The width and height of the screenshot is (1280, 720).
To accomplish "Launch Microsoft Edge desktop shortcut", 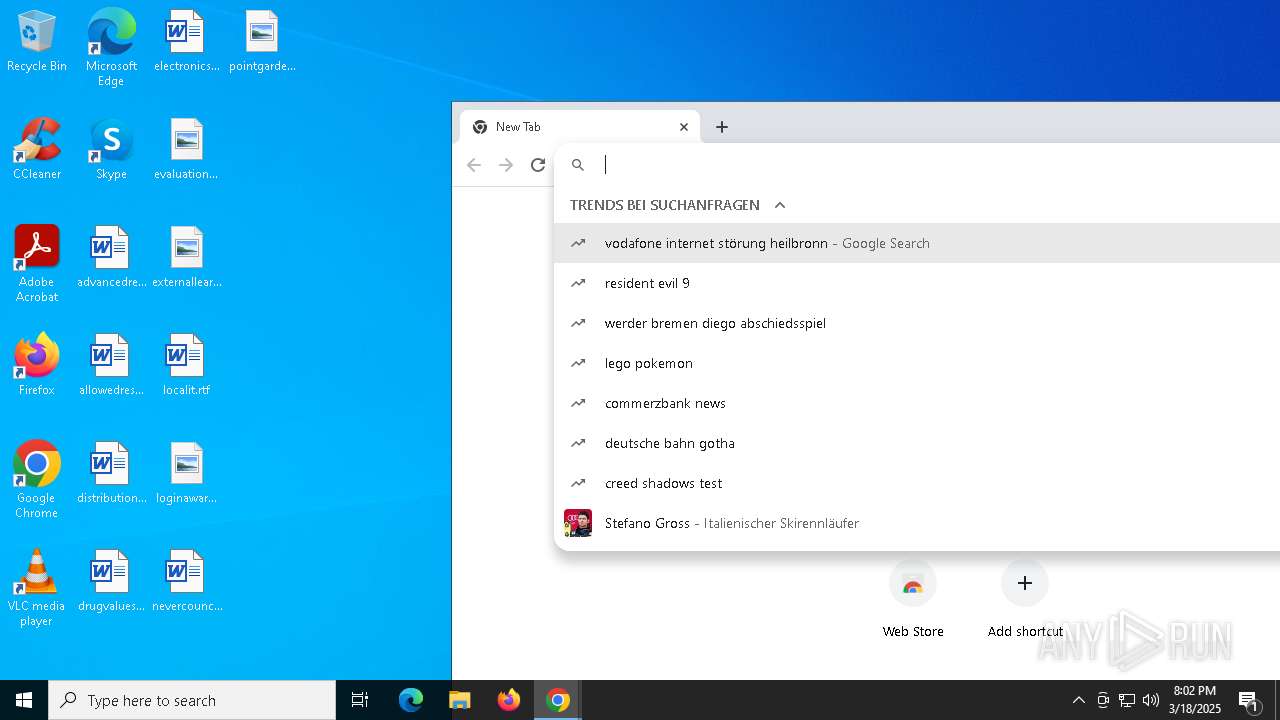I will click(x=111, y=47).
